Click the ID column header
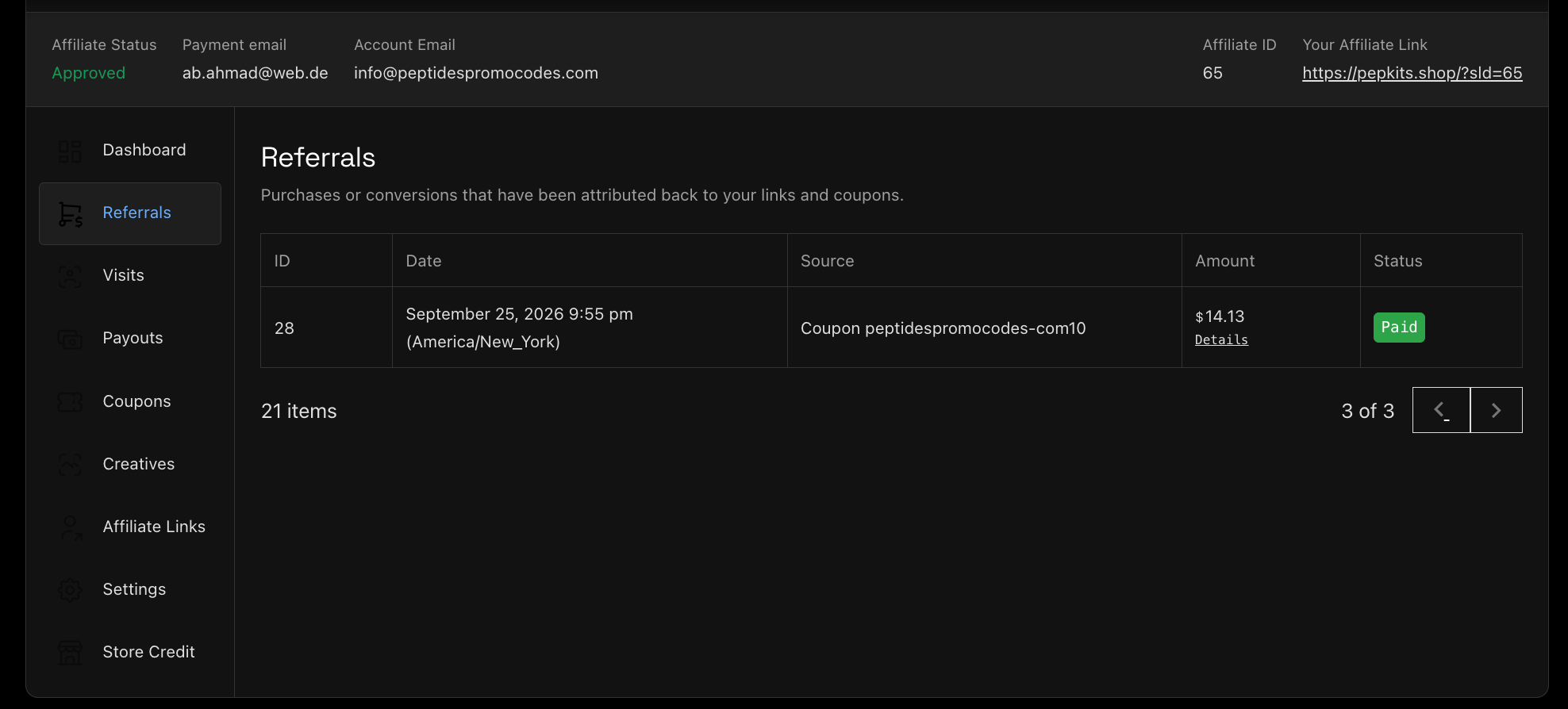 pos(327,261)
